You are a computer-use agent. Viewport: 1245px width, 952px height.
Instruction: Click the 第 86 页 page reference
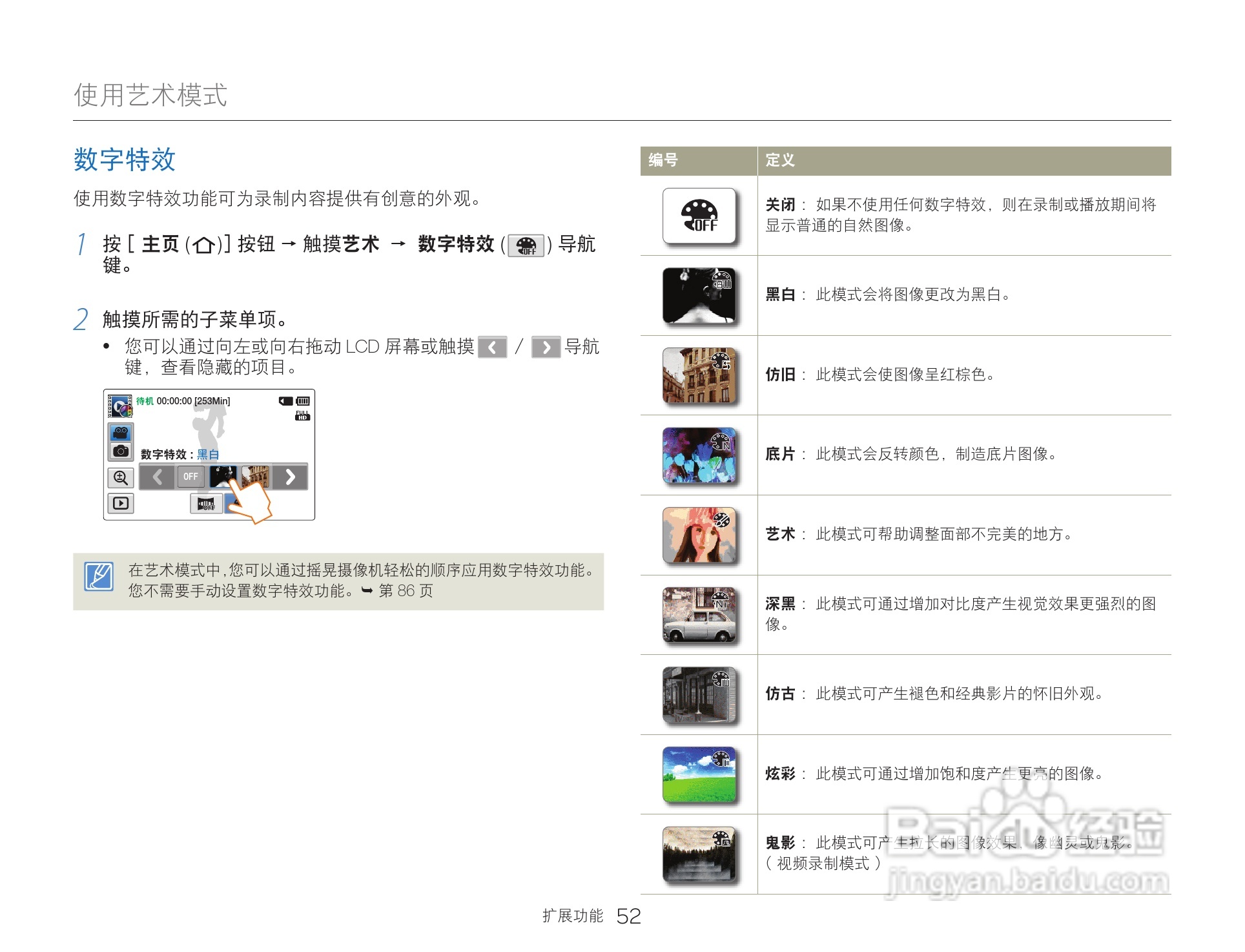pyautogui.click(x=406, y=592)
